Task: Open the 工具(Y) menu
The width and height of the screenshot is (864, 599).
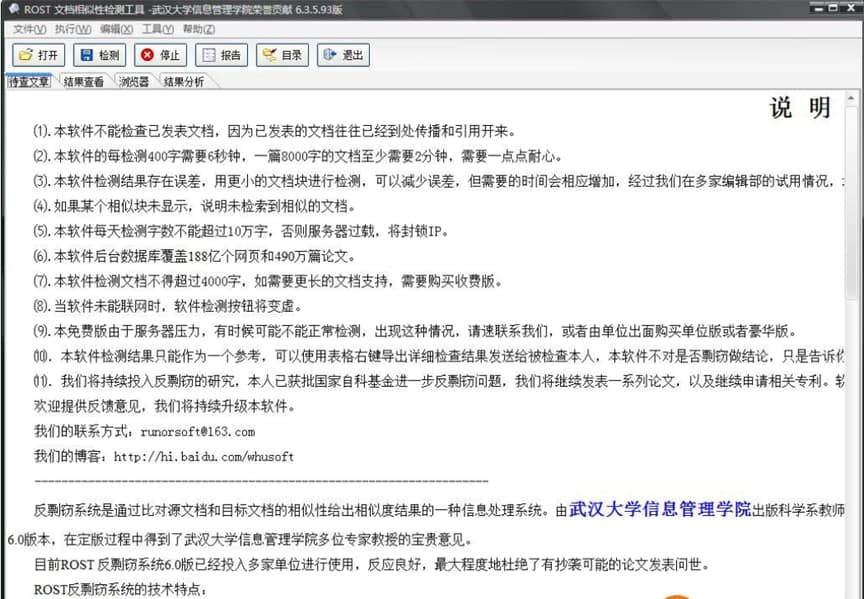Action: pyautogui.click(x=158, y=29)
